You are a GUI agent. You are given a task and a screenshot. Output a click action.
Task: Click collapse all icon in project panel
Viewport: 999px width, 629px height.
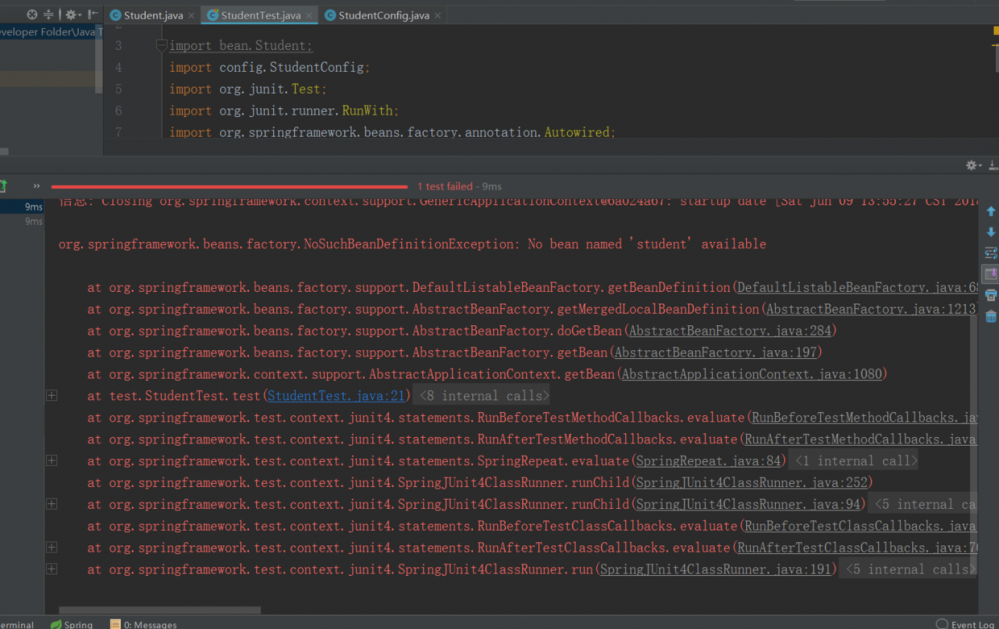tap(50, 15)
